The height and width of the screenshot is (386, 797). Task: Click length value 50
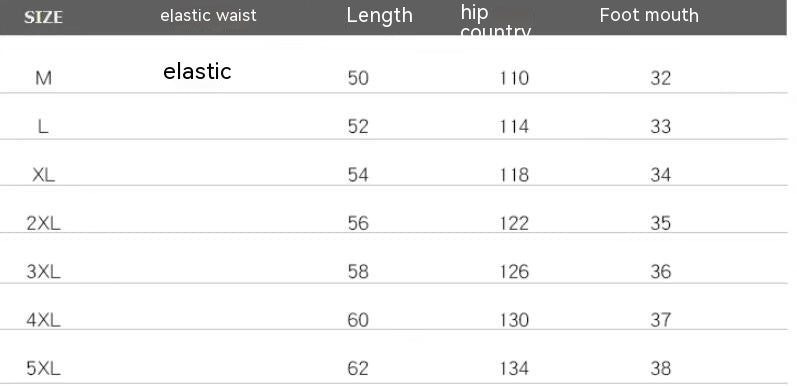[358, 78]
